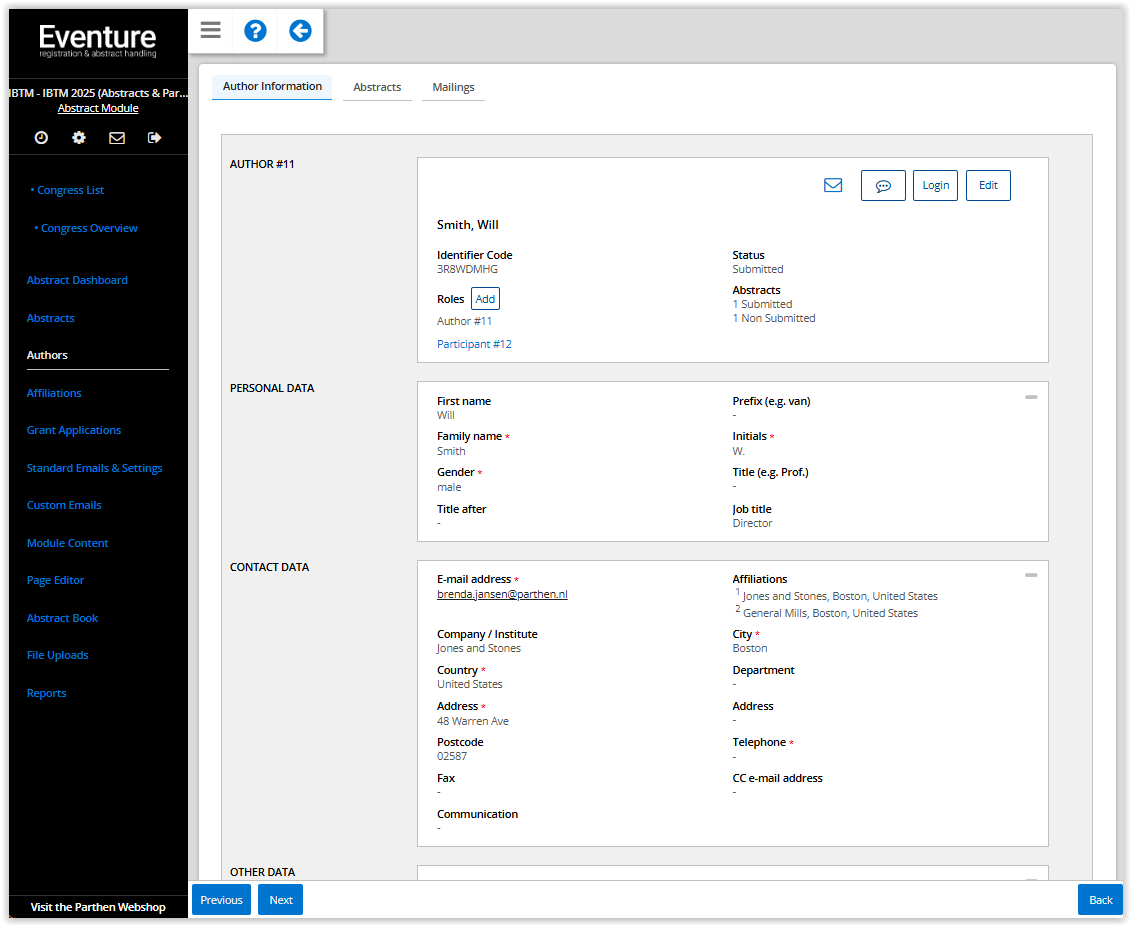The width and height of the screenshot is (1131, 926).
Task: Switch to the Abstracts tab
Action: [x=377, y=87]
